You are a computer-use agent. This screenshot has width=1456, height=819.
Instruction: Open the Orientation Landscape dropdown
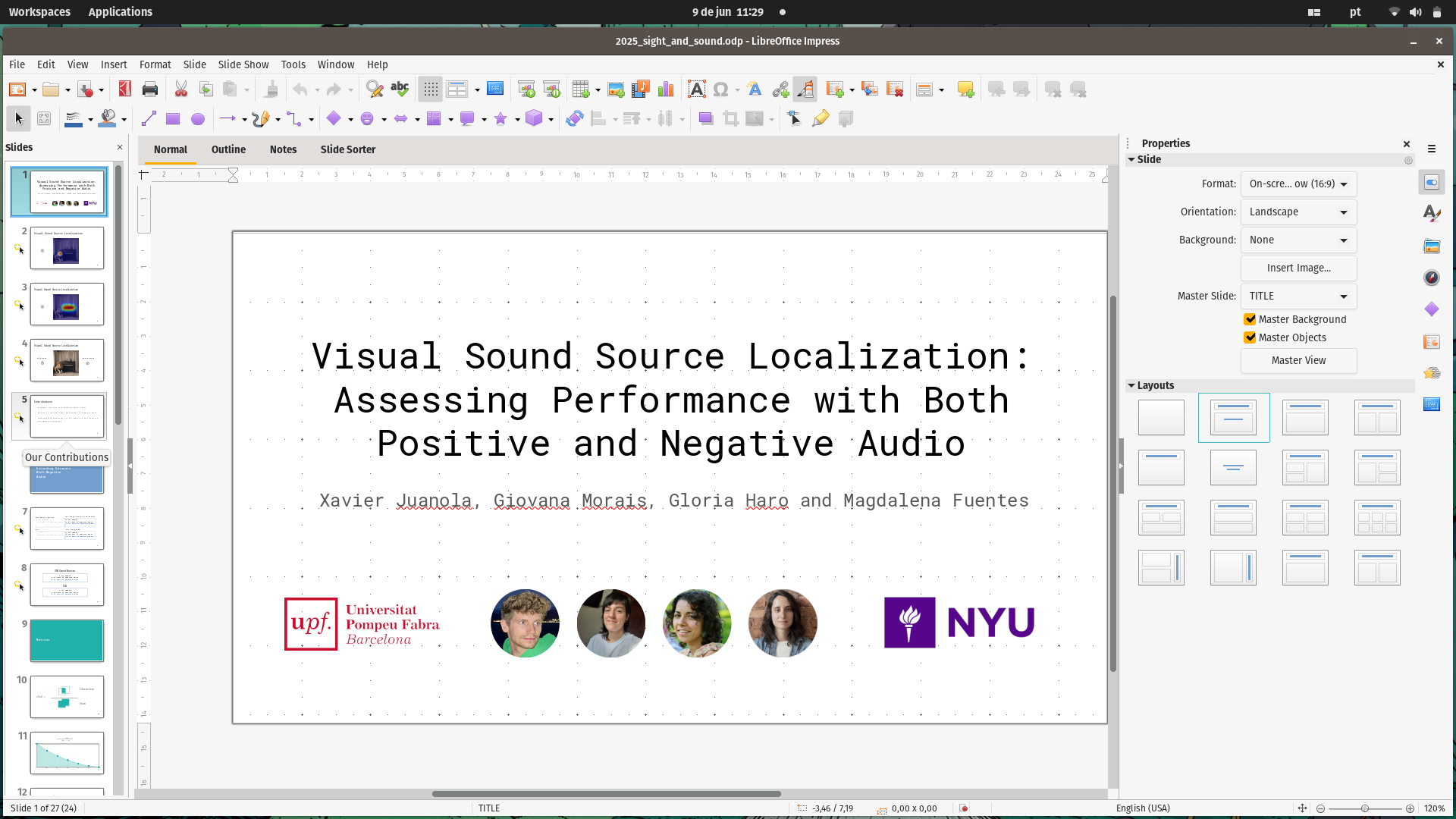click(1298, 212)
